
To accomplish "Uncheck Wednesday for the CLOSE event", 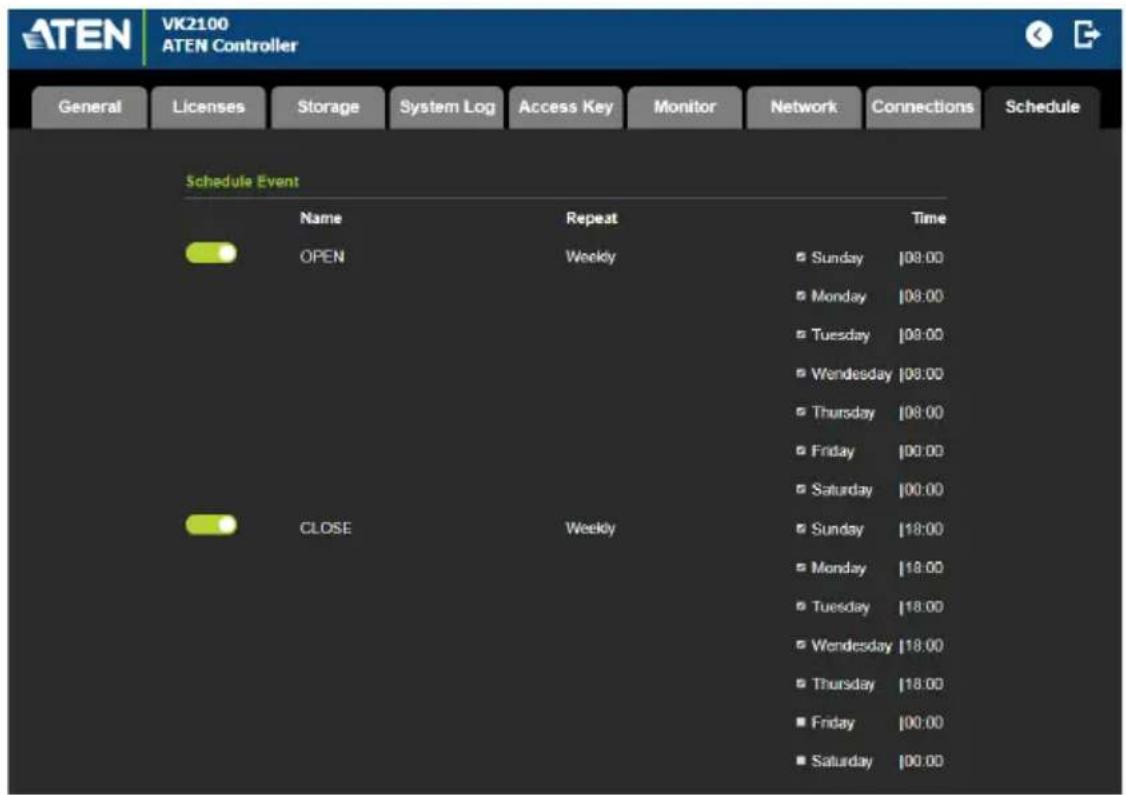I will coord(801,646).
